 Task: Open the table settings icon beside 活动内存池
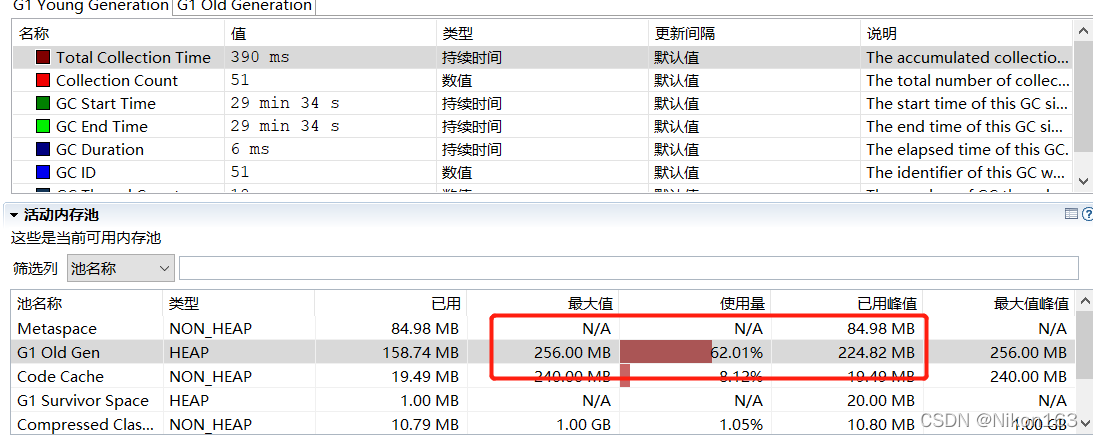(x=1071, y=215)
